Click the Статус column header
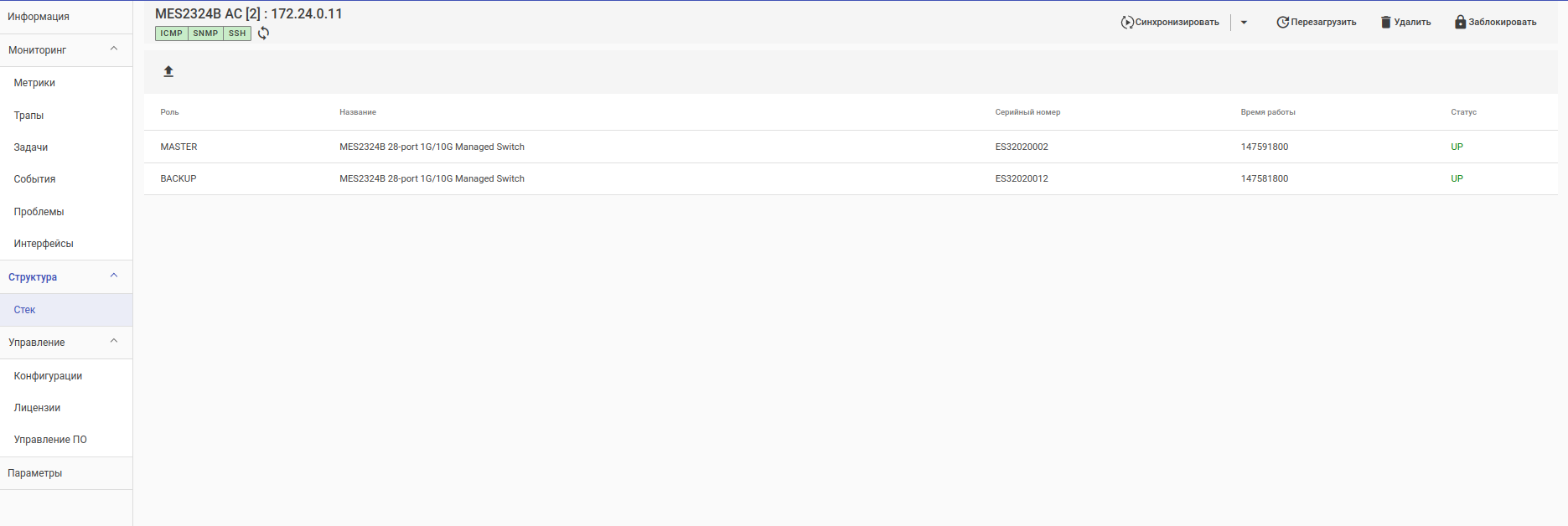The width and height of the screenshot is (1568, 526). click(1463, 112)
